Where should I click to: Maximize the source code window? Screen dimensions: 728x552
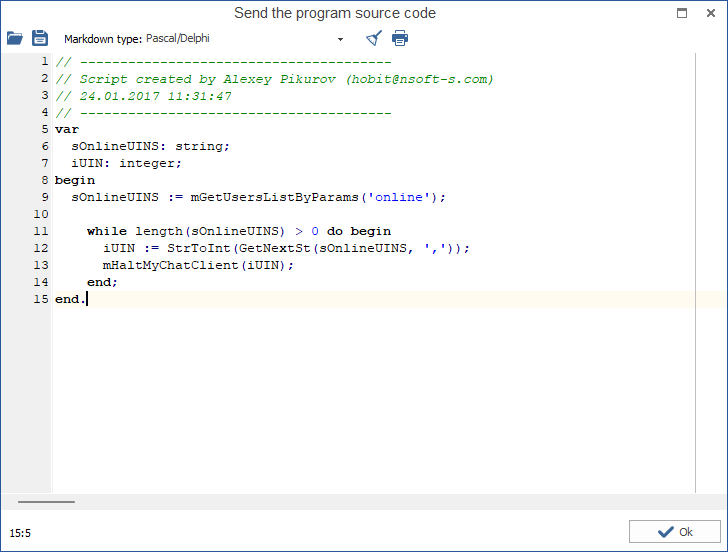(682, 13)
